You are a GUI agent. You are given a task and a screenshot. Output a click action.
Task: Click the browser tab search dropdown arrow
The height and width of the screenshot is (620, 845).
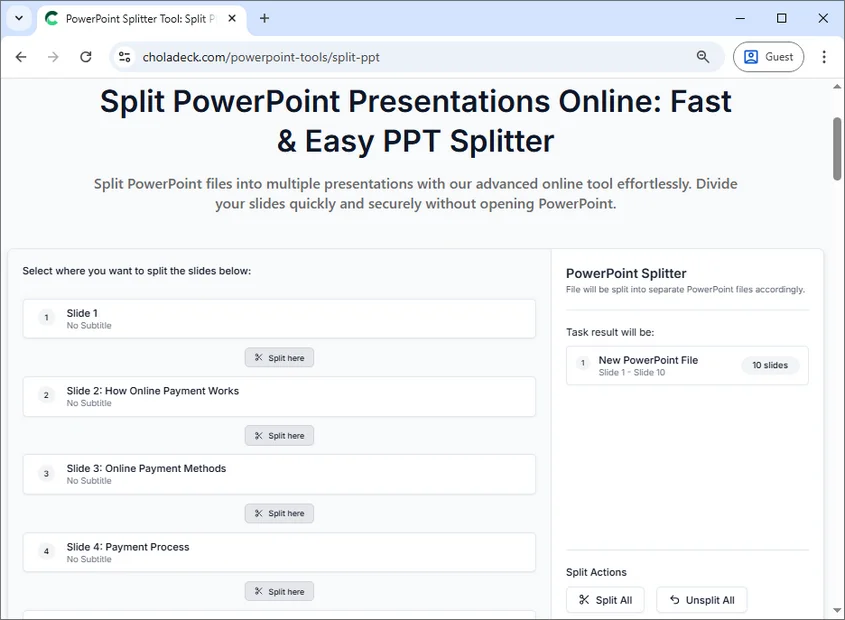pyautogui.click(x=17, y=18)
